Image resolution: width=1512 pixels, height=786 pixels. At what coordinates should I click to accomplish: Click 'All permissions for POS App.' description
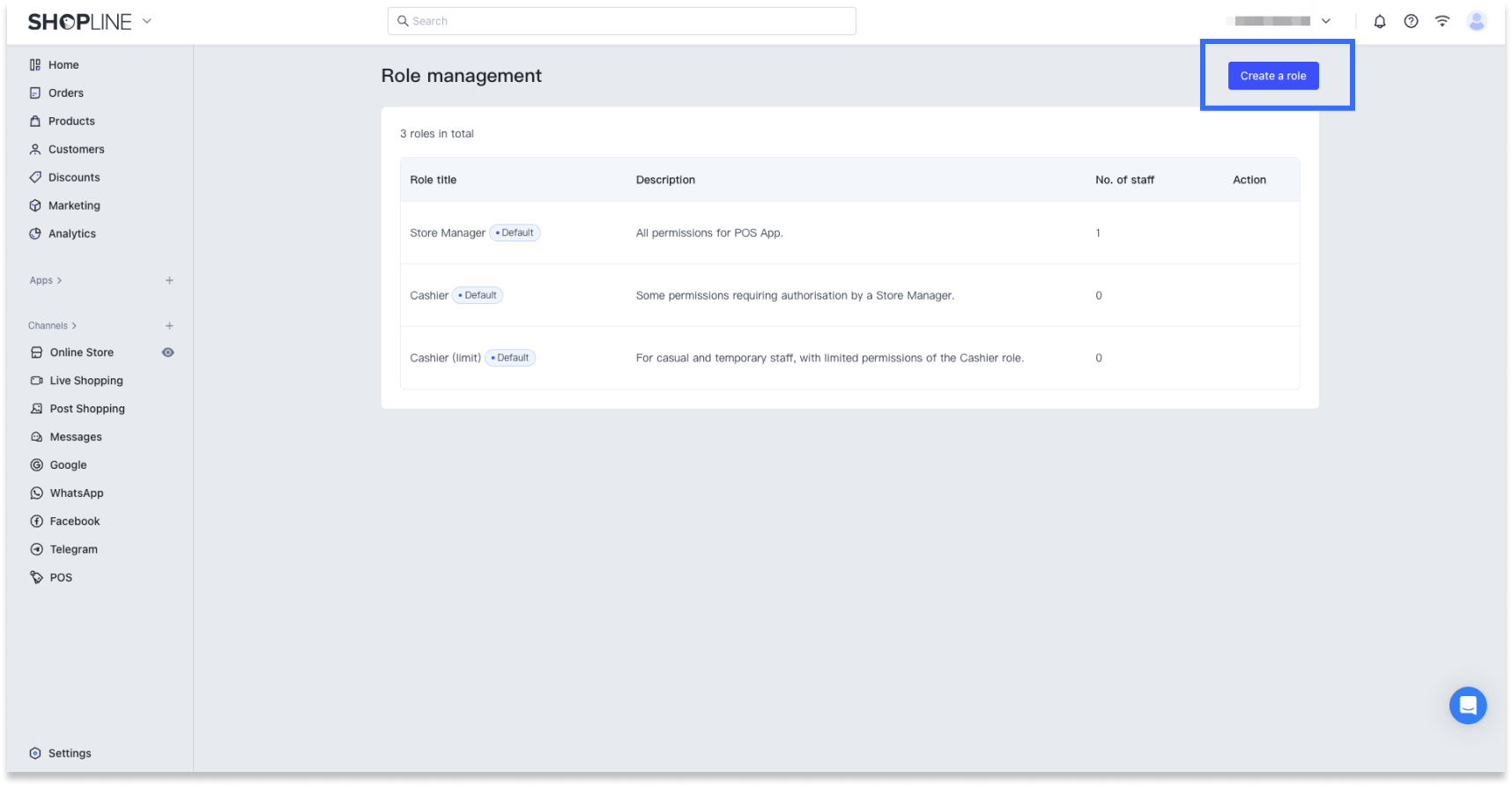coord(709,234)
